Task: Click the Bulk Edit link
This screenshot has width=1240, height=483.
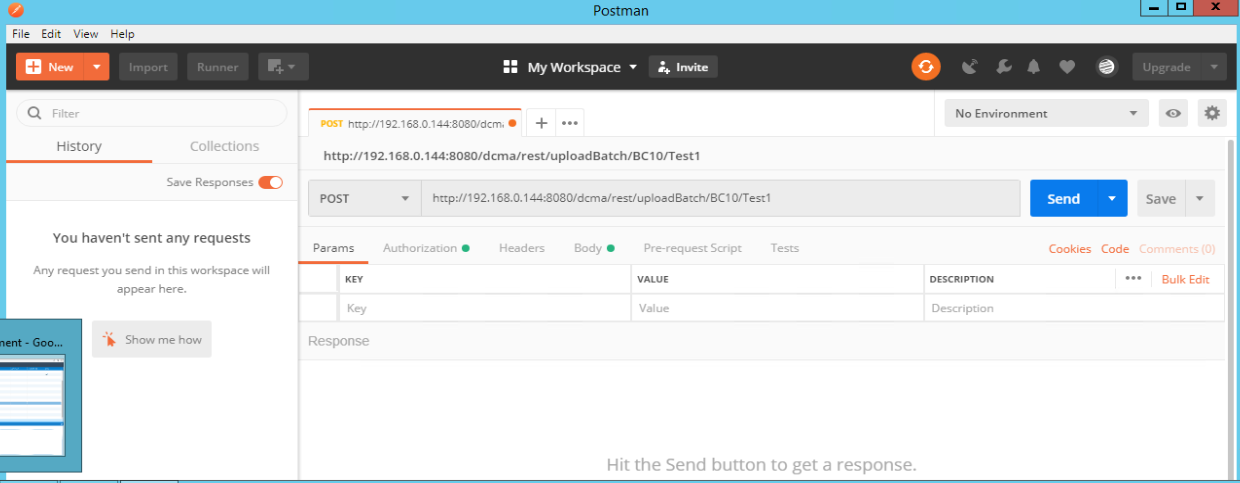Action: pyautogui.click(x=1185, y=279)
